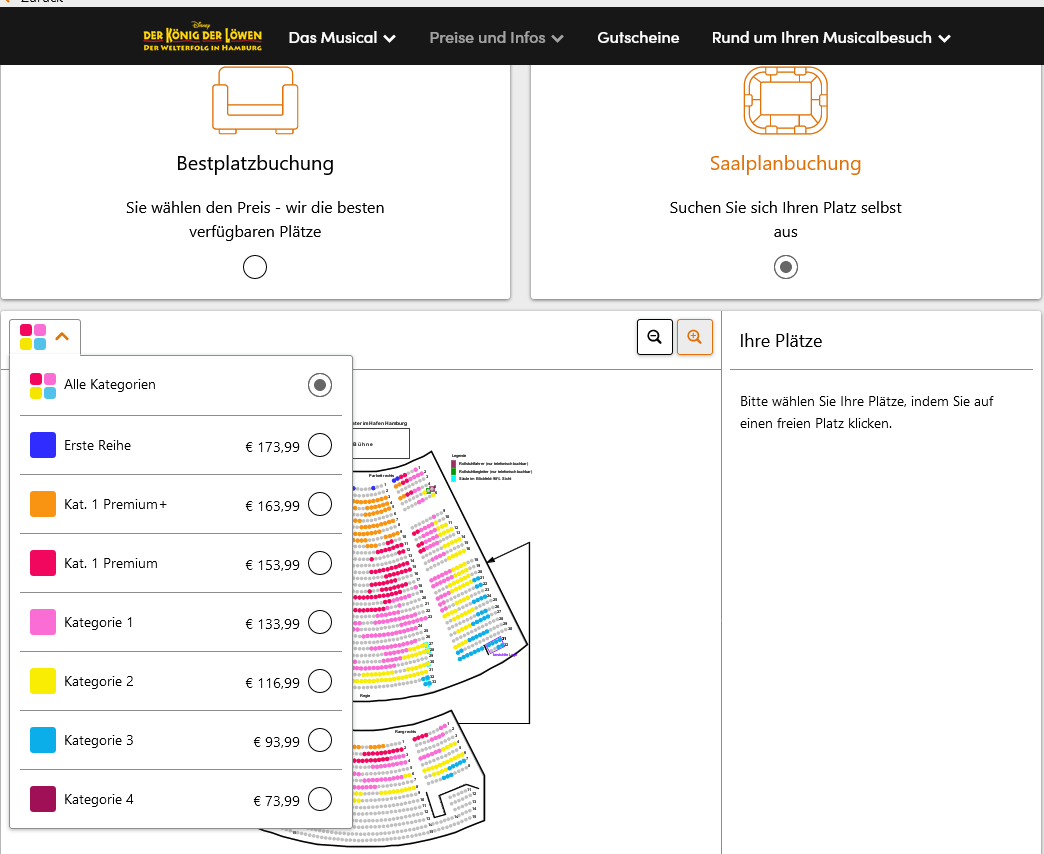Collapse the category legend panel
Screen dimensions: 1044x854
(60, 337)
